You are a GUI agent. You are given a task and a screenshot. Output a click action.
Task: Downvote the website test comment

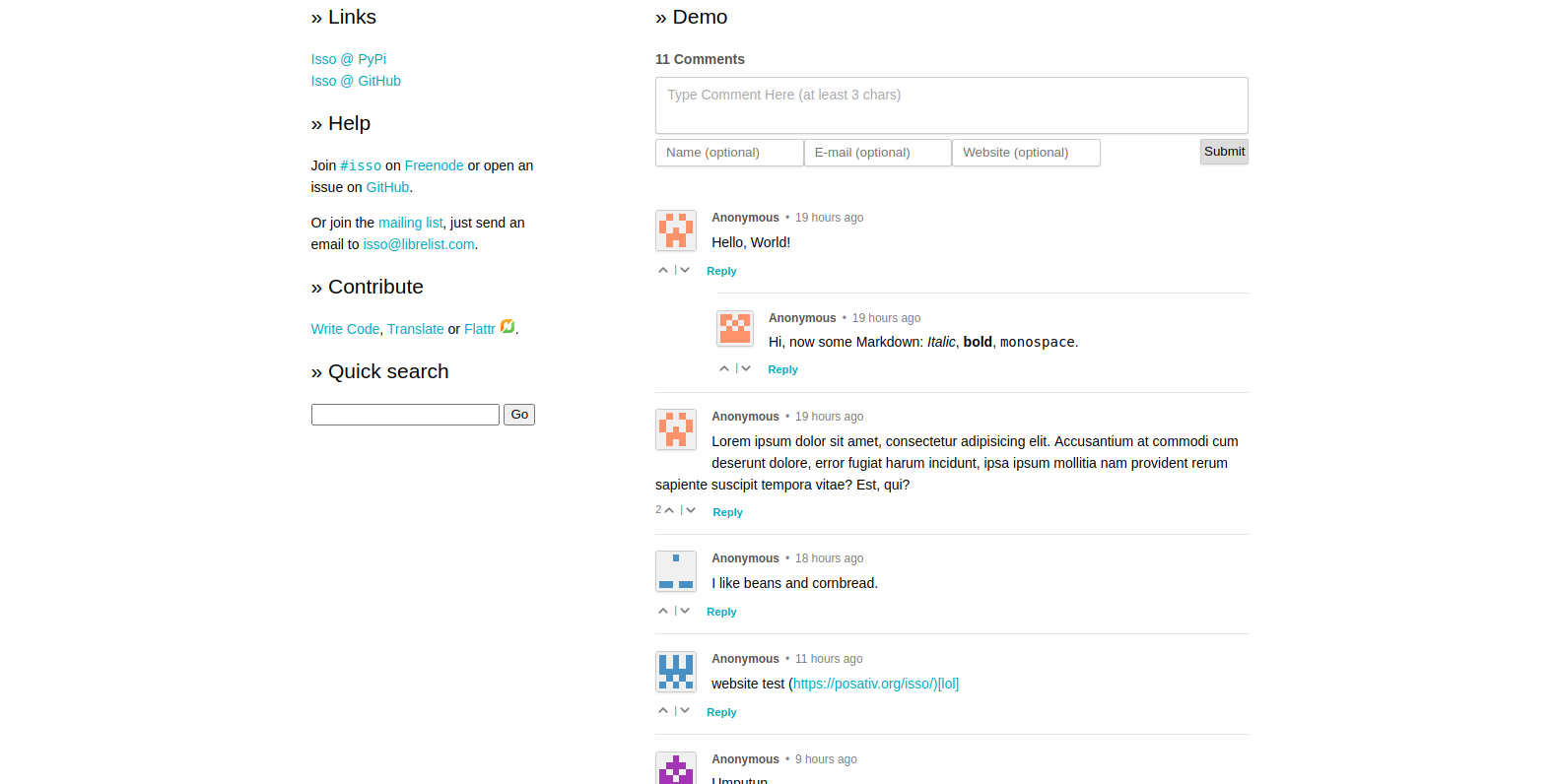(x=685, y=711)
